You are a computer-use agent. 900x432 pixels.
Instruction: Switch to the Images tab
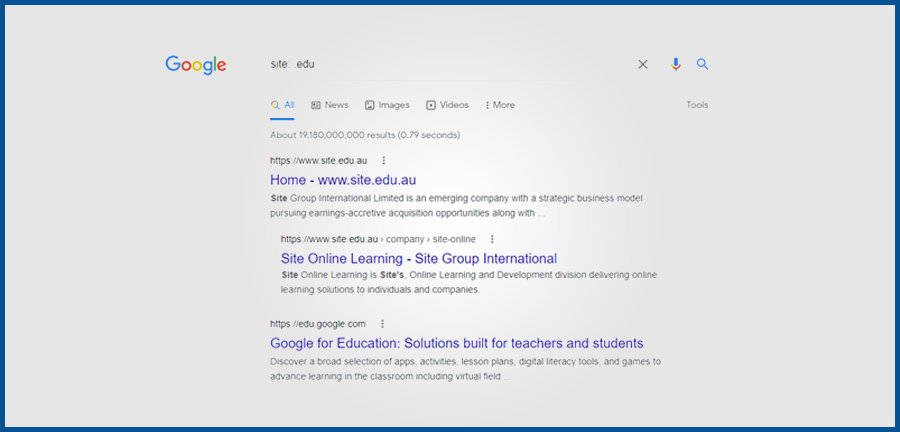click(x=387, y=105)
